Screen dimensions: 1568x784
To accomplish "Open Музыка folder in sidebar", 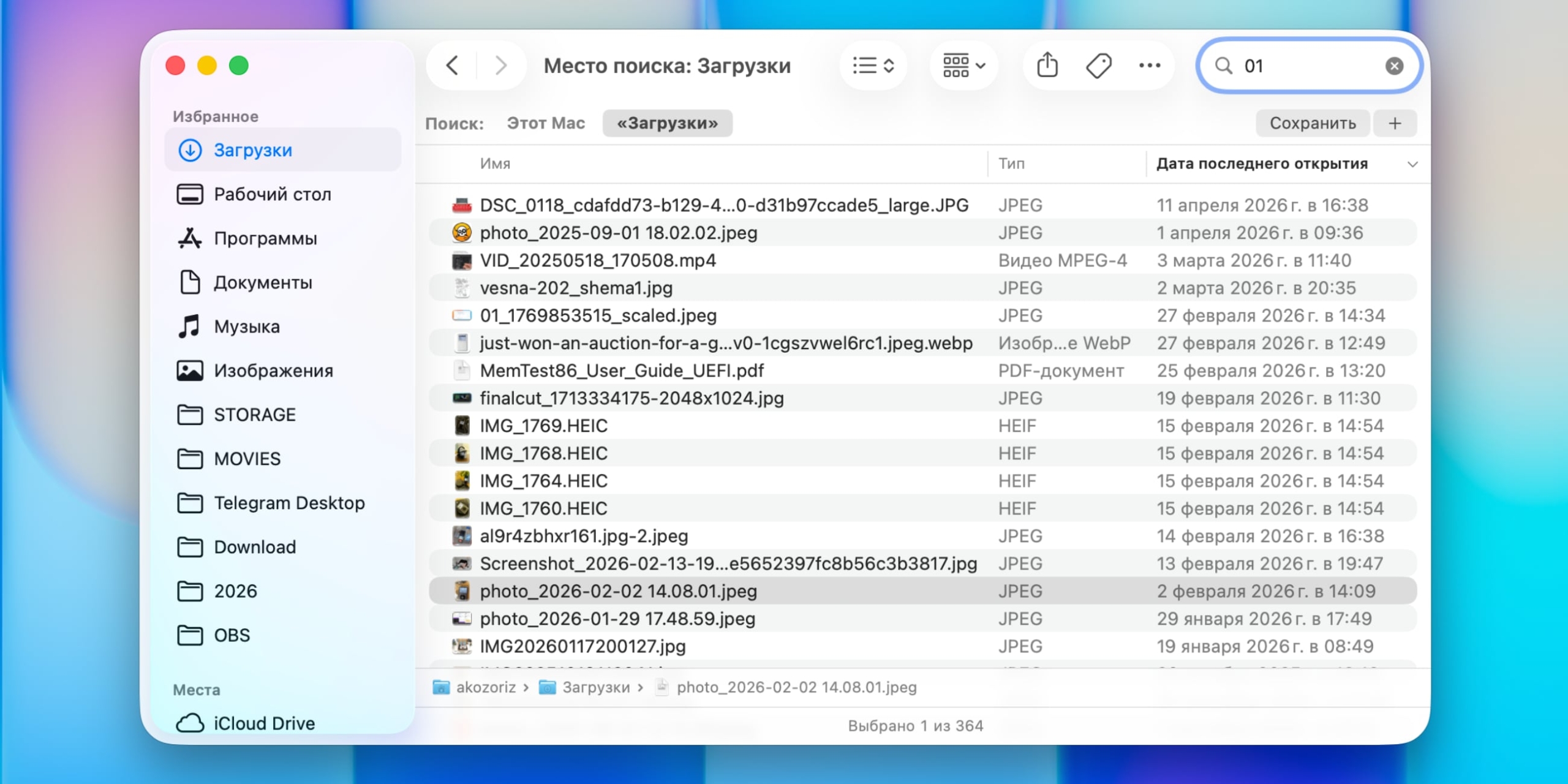I will (x=246, y=326).
